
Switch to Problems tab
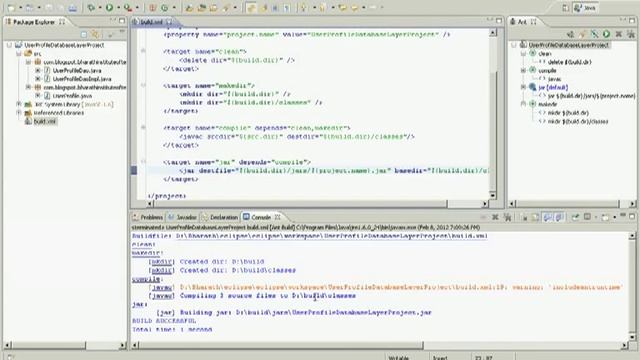(148, 217)
